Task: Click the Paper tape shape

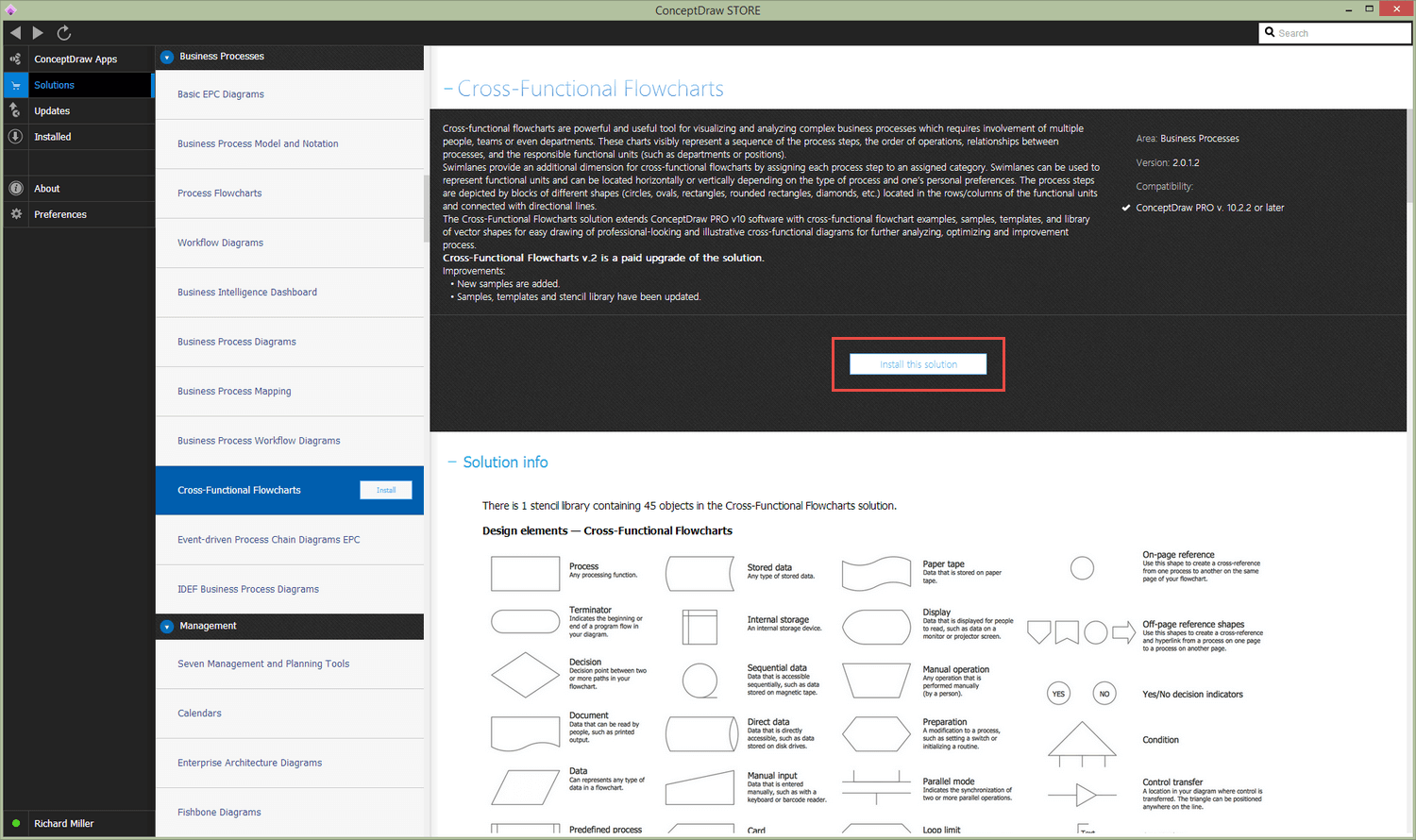Action: coord(876,573)
